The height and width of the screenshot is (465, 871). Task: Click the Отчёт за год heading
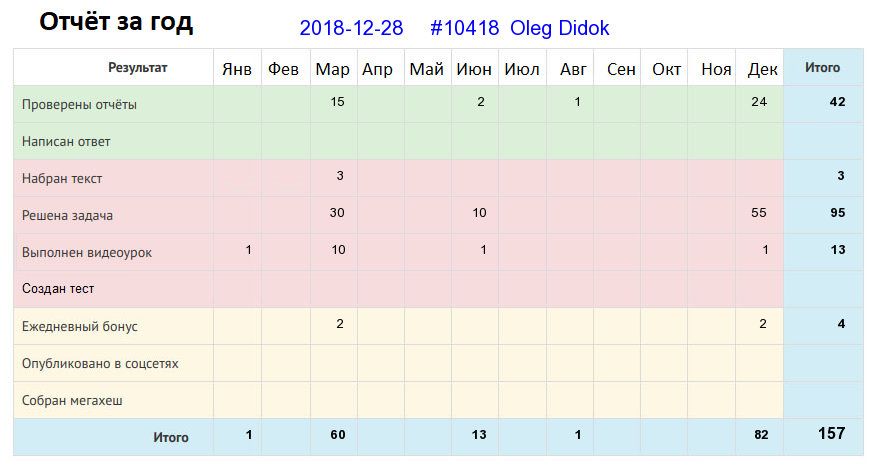(116, 22)
